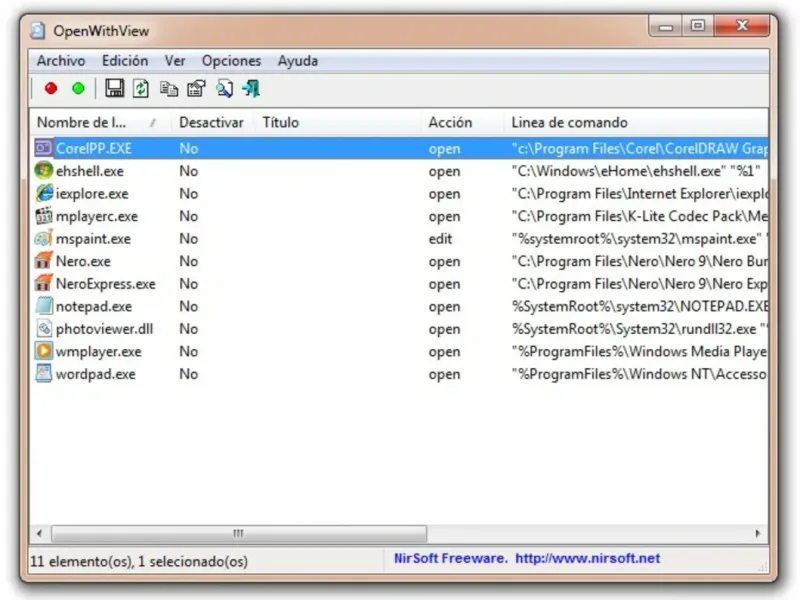The image size is (800, 600).
Task: Open the Ver menu
Action: pyautogui.click(x=174, y=61)
